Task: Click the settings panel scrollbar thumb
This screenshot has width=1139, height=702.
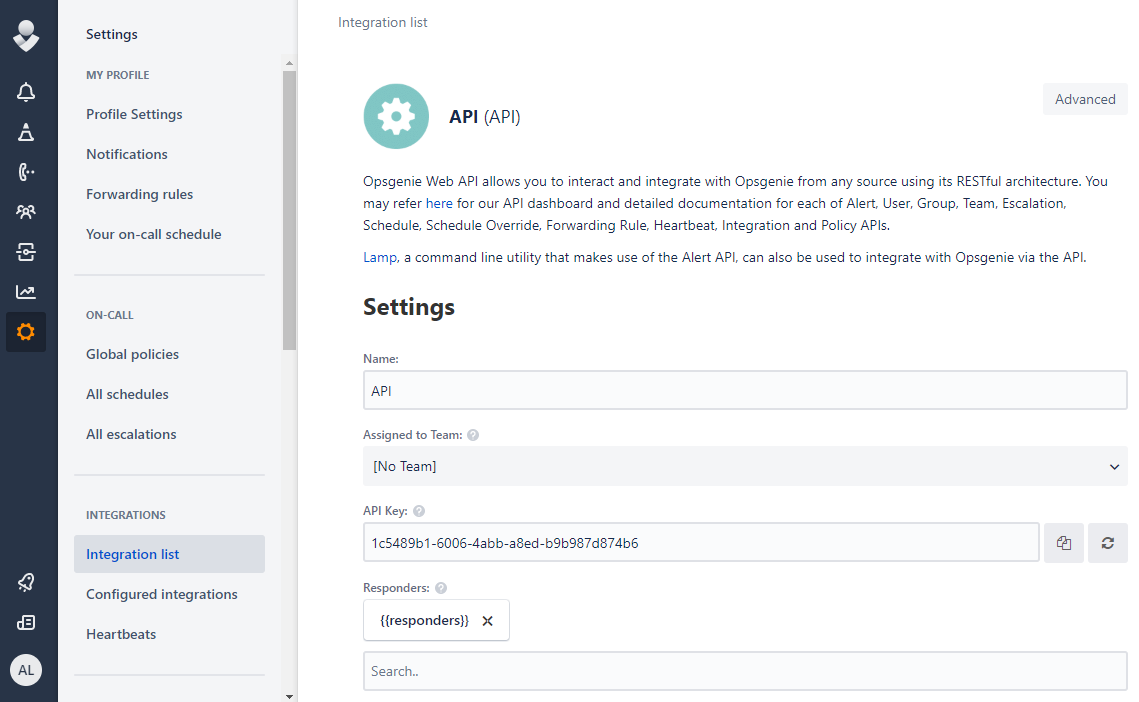Action: pyautogui.click(x=289, y=211)
